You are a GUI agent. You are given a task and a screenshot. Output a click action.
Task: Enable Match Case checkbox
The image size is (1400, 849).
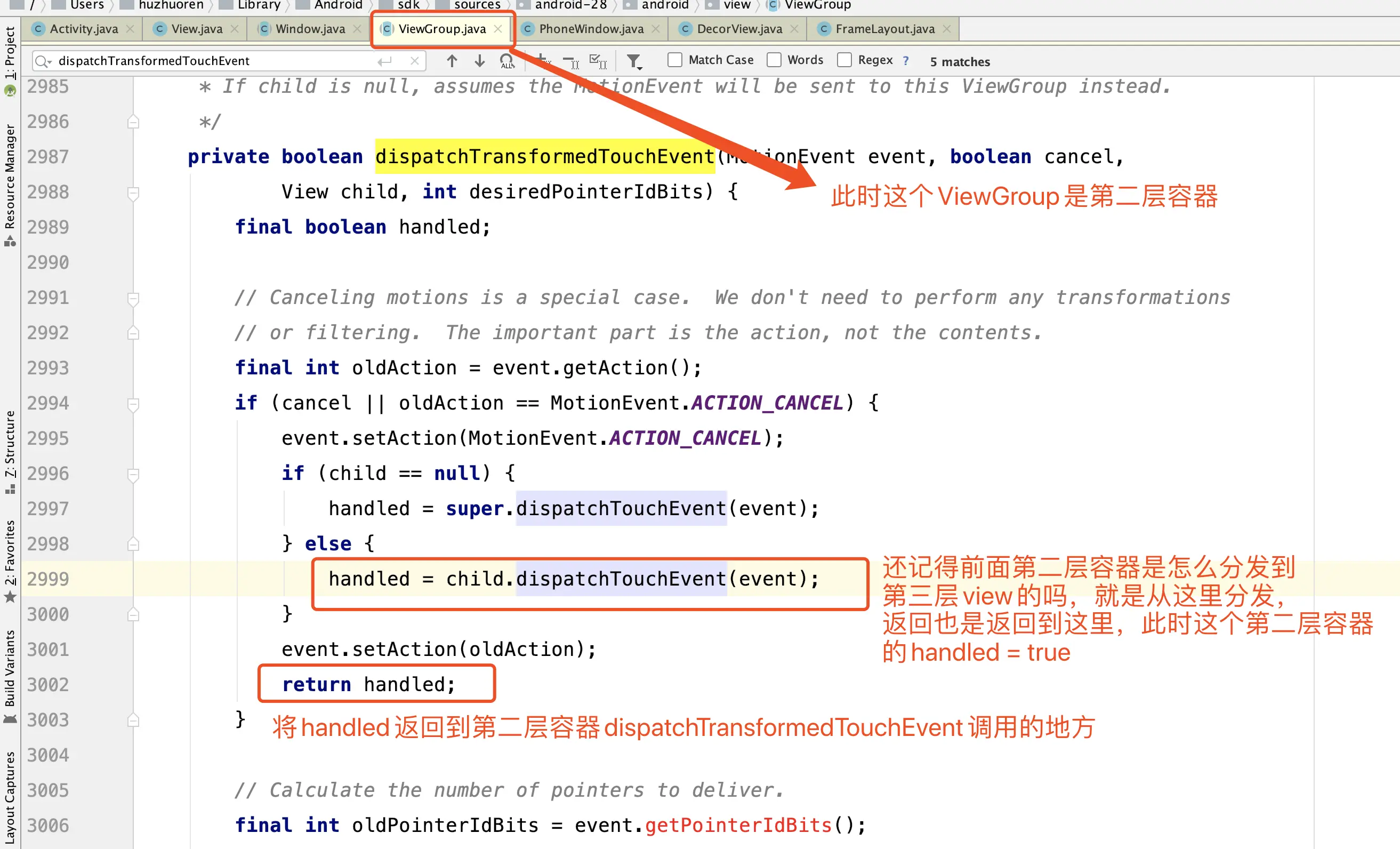click(674, 60)
